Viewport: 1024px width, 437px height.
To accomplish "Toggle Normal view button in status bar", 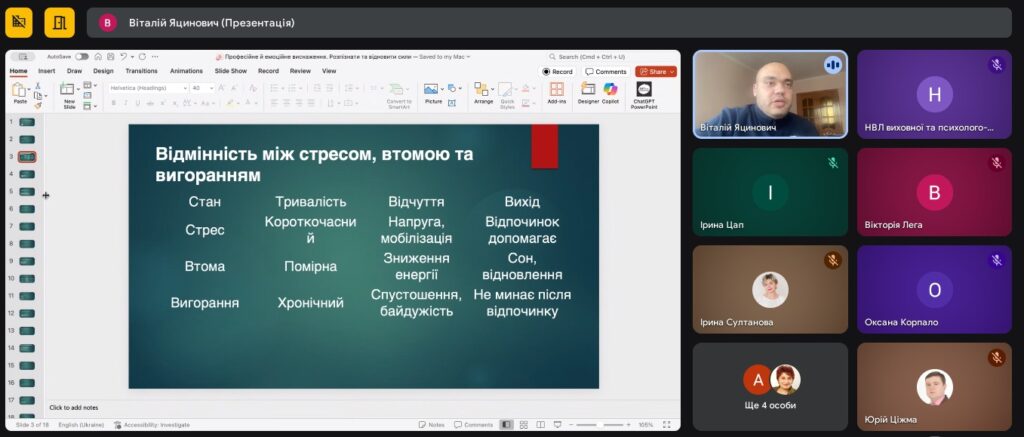I will tap(507, 425).
